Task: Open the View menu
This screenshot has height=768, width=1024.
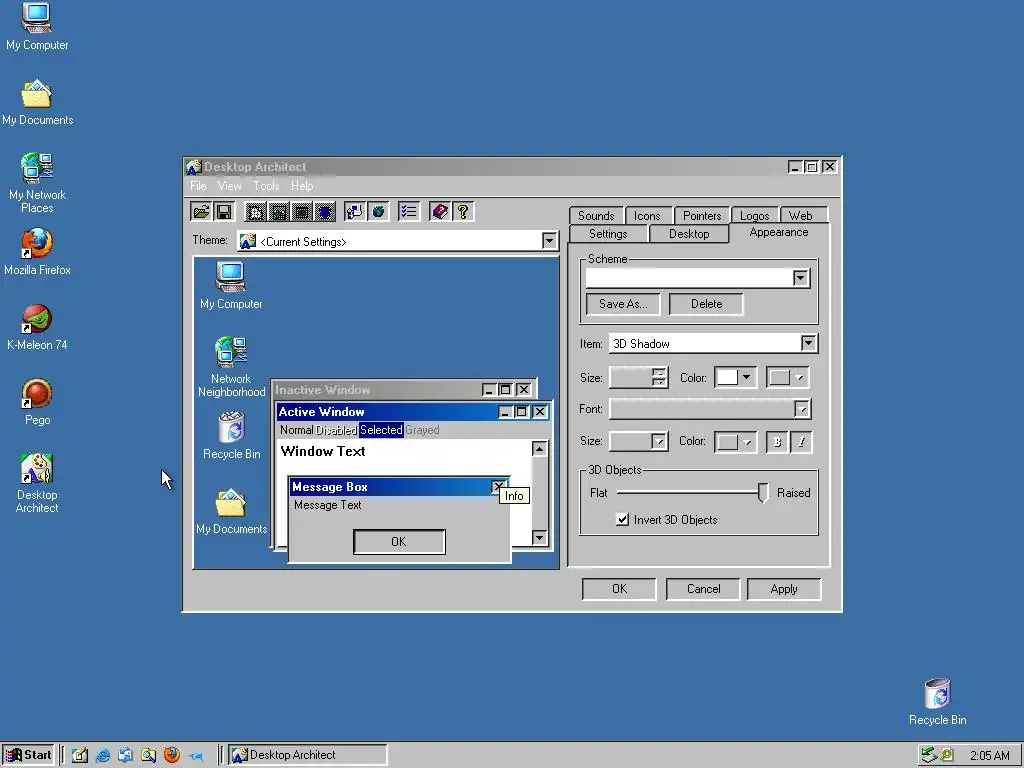Action: point(229,186)
